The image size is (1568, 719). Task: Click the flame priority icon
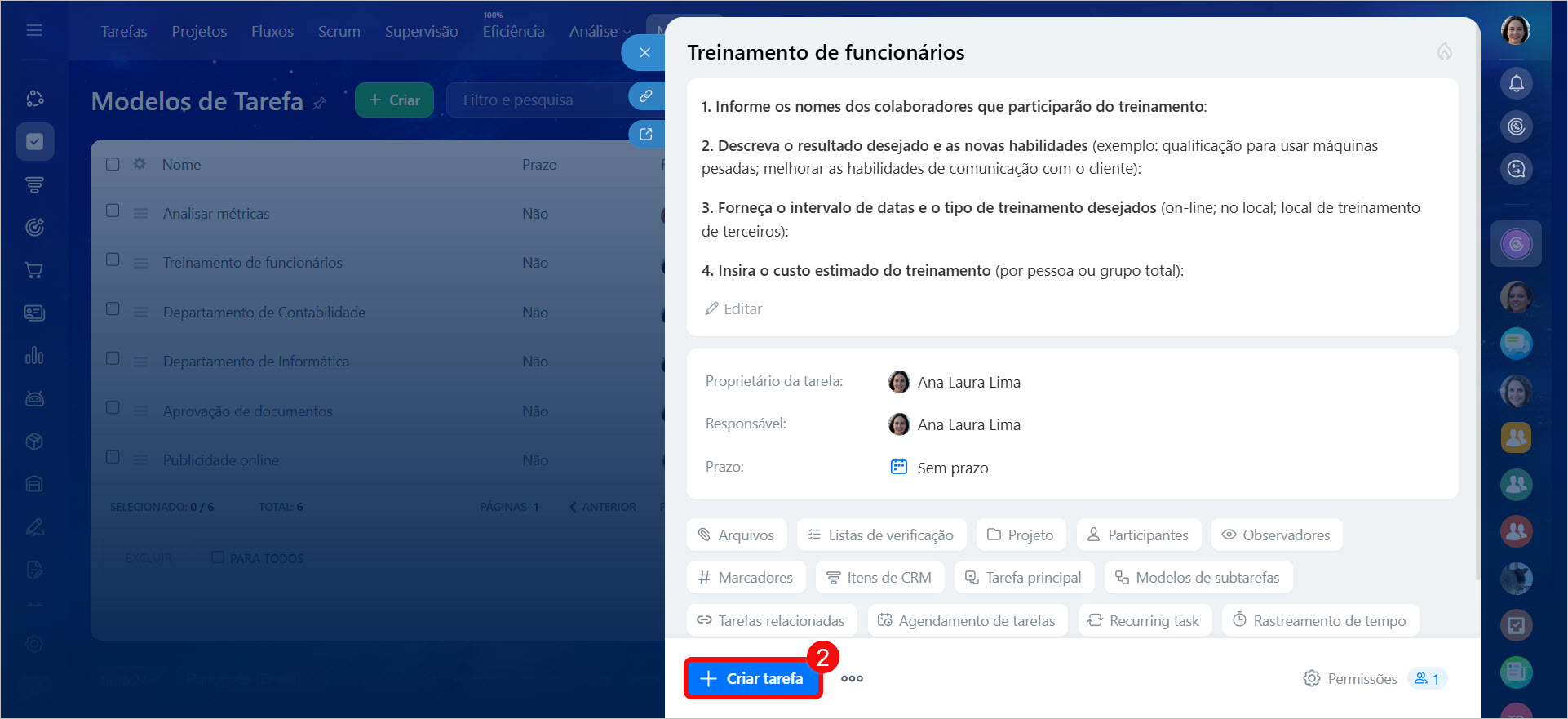1444,52
